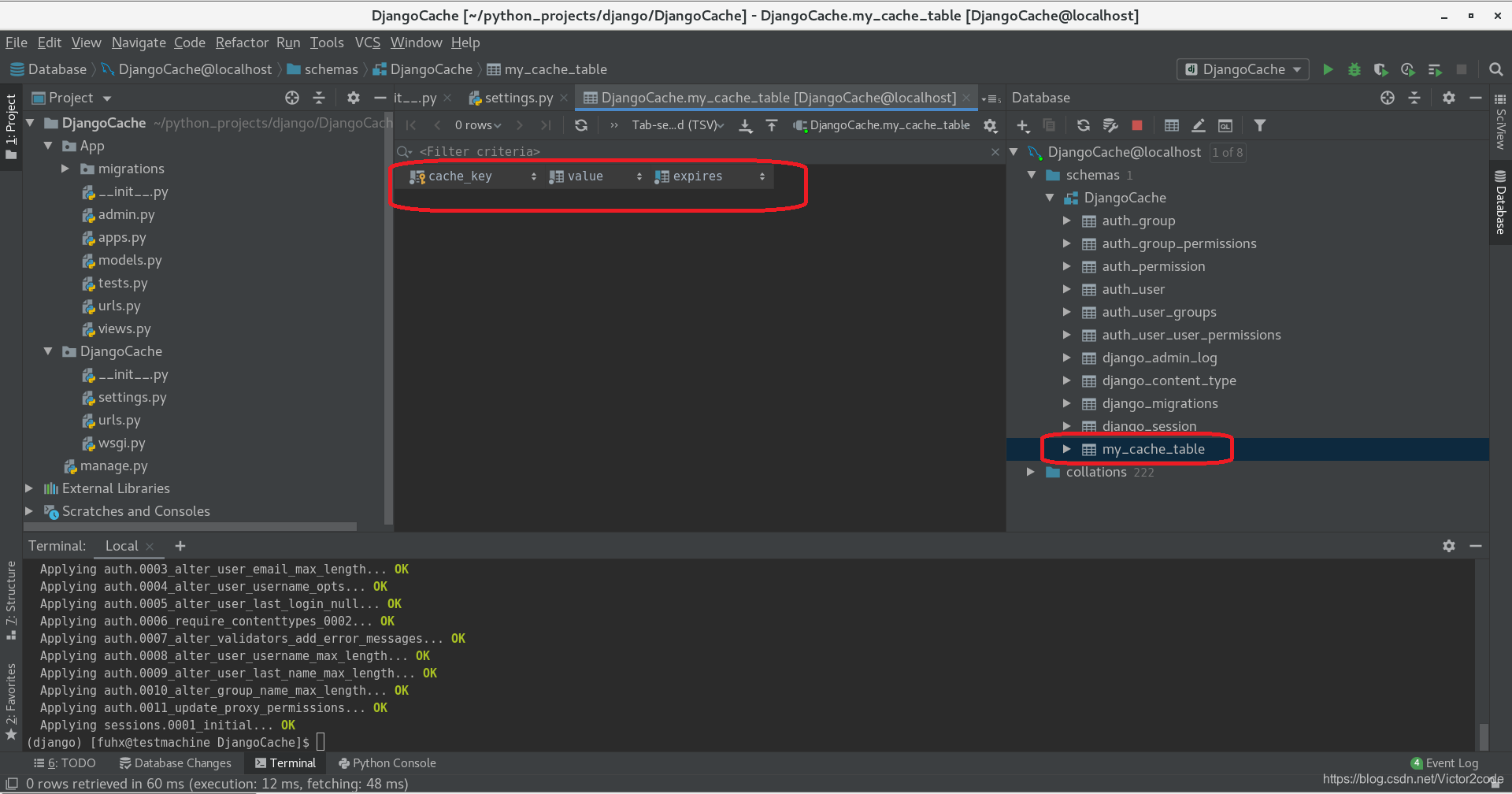This screenshot has height=794, width=1512.
Task: Open the VCS menu
Action: [367, 43]
